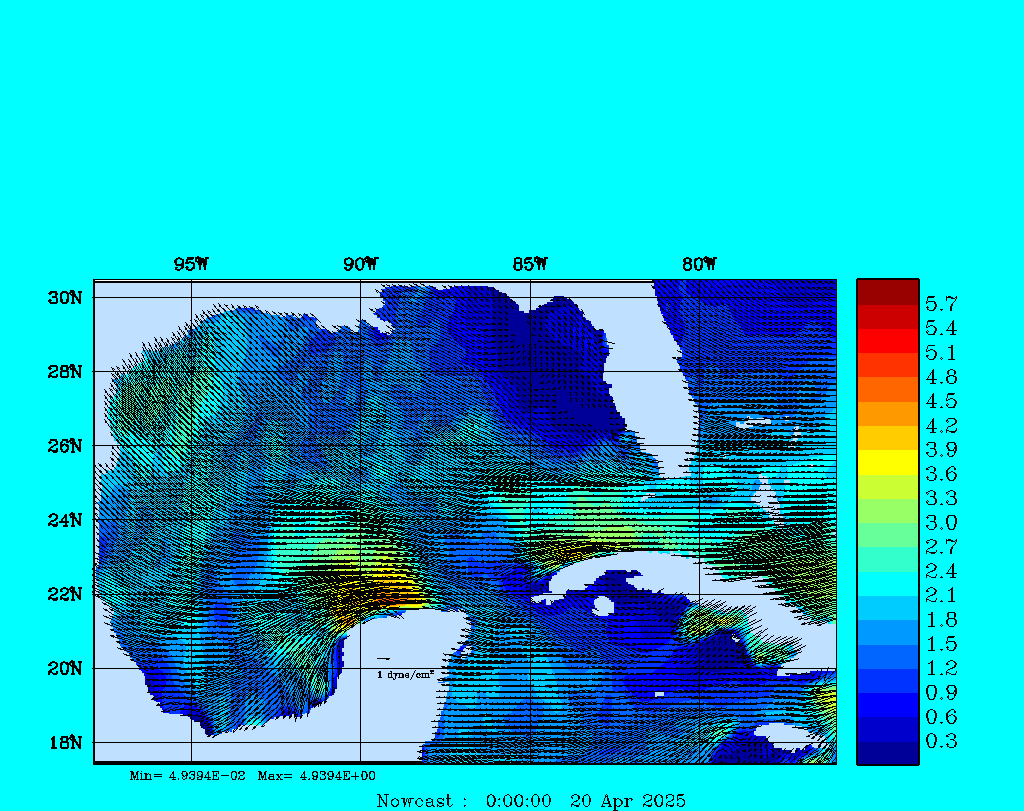Click the 5.7 value label on legend
This screenshot has height=811, width=1024.
pos(941,303)
